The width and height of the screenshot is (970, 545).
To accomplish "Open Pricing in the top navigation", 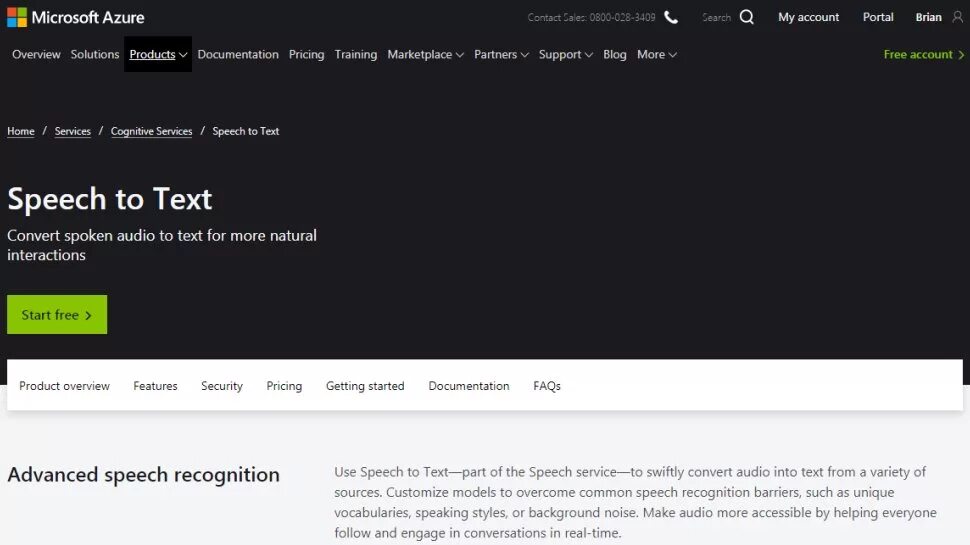I will tap(306, 54).
